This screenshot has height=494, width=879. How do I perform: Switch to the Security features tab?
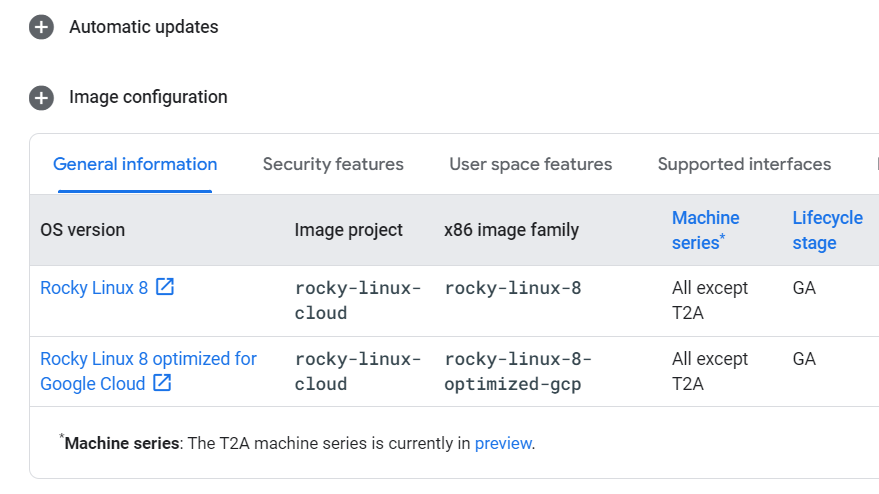[333, 164]
